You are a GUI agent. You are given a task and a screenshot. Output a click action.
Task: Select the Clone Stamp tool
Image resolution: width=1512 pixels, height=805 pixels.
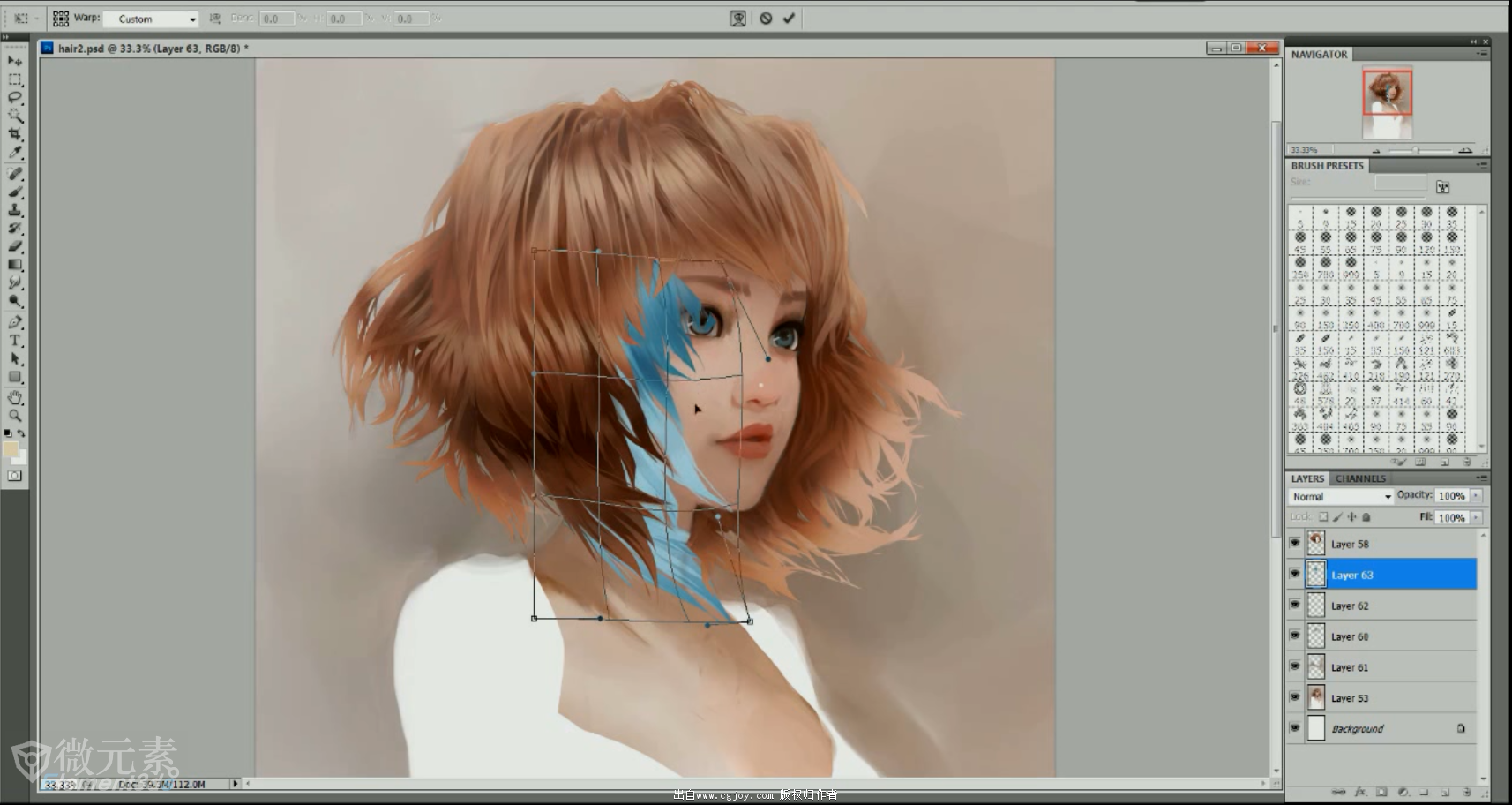pos(15,210)
